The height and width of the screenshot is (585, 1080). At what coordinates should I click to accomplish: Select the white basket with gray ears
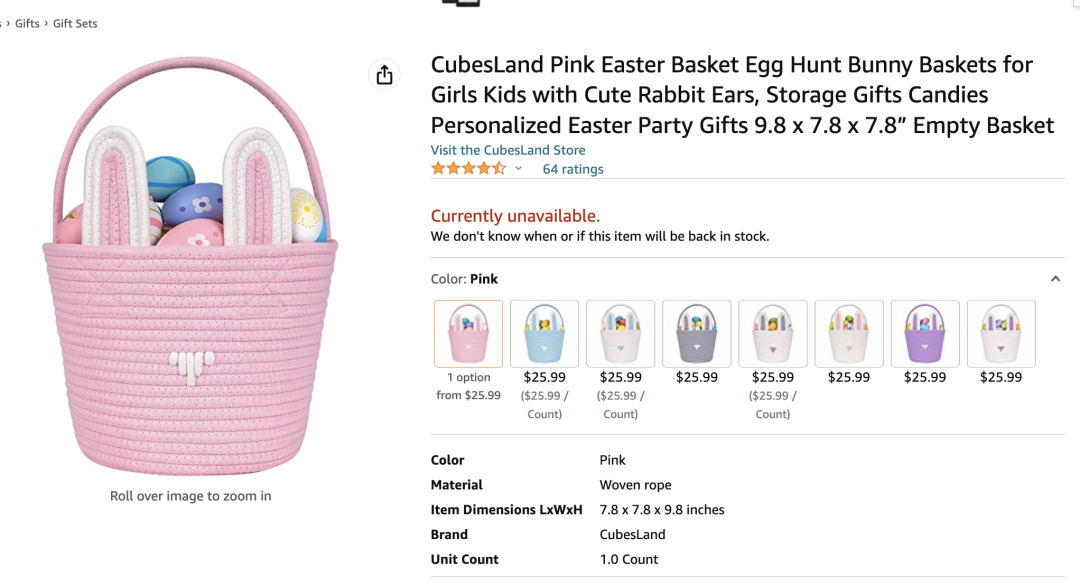(x=772, y=333)
